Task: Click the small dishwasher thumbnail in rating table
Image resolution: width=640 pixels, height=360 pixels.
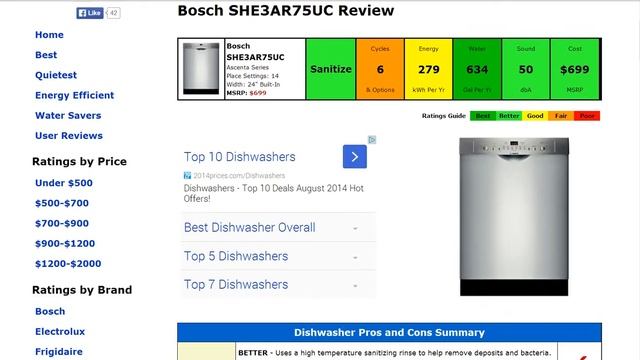Action: pos(201,69)
